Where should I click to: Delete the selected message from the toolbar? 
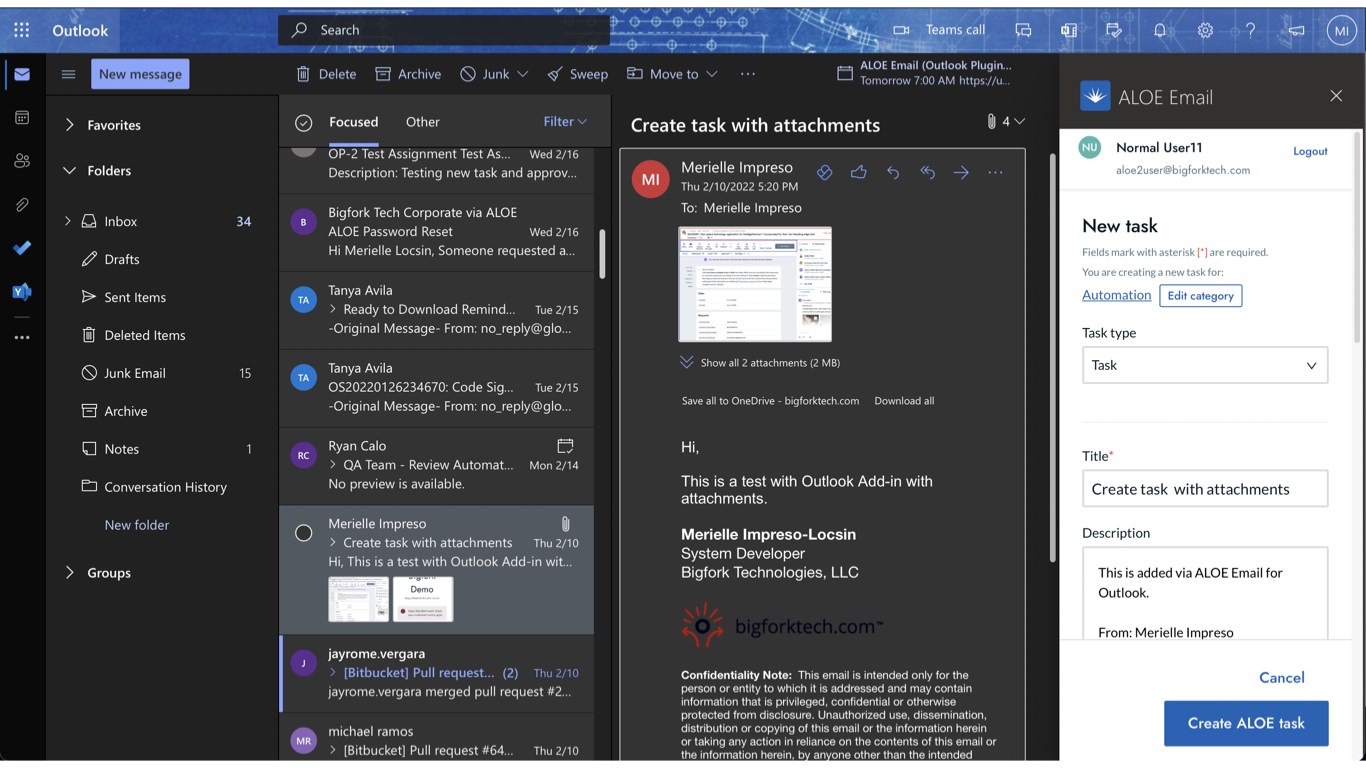[x=326, y=74]
